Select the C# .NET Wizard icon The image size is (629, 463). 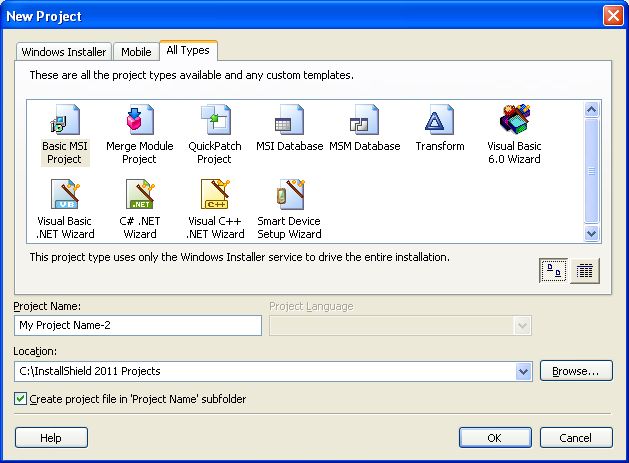click(x=140, y=194)
